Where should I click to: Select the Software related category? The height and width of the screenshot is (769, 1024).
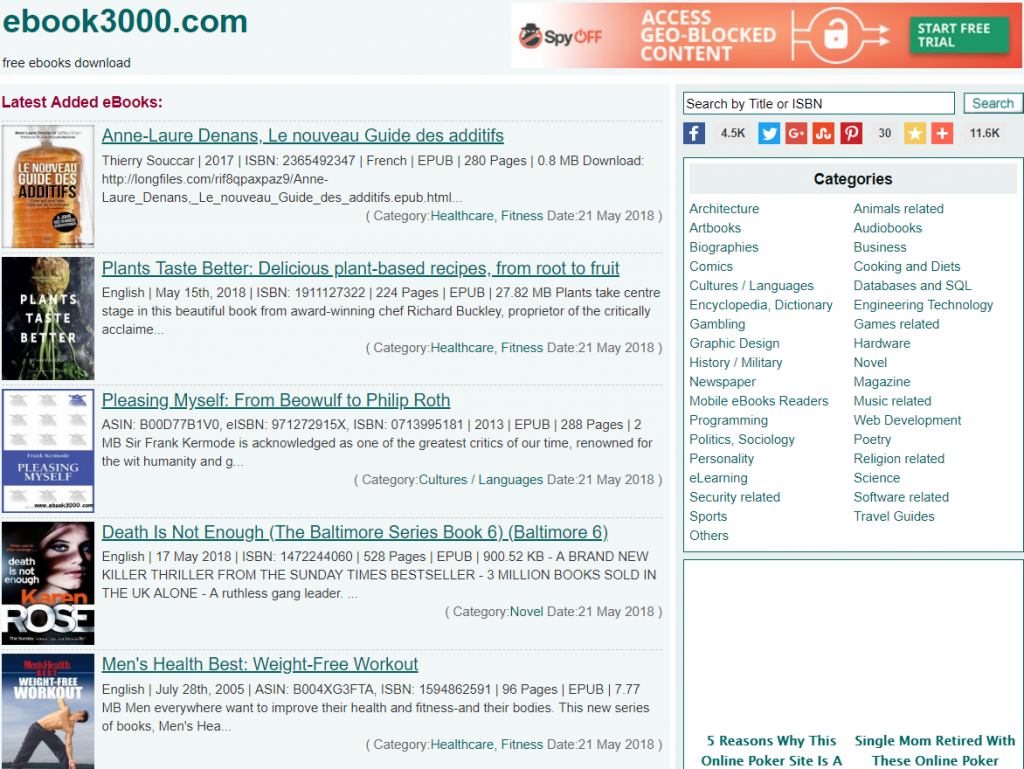[x=901, y=497]
